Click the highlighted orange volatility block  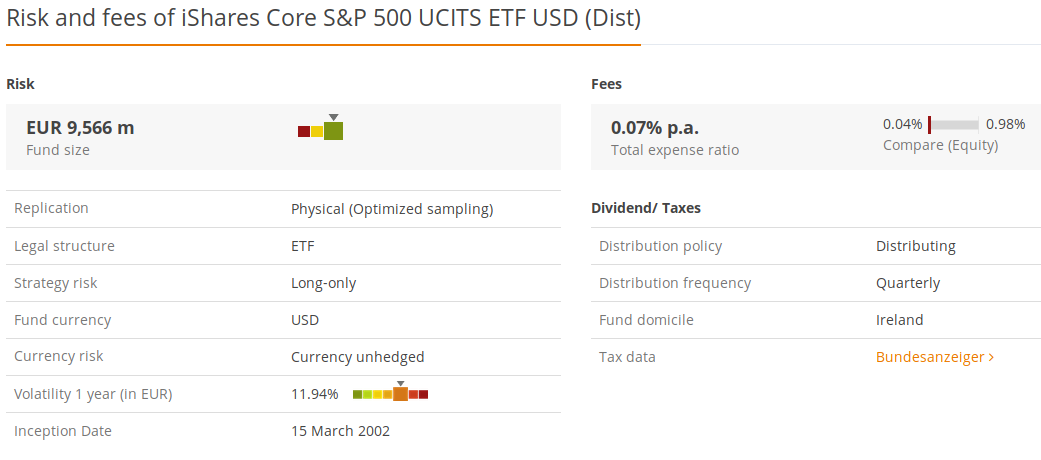point(400,394)
